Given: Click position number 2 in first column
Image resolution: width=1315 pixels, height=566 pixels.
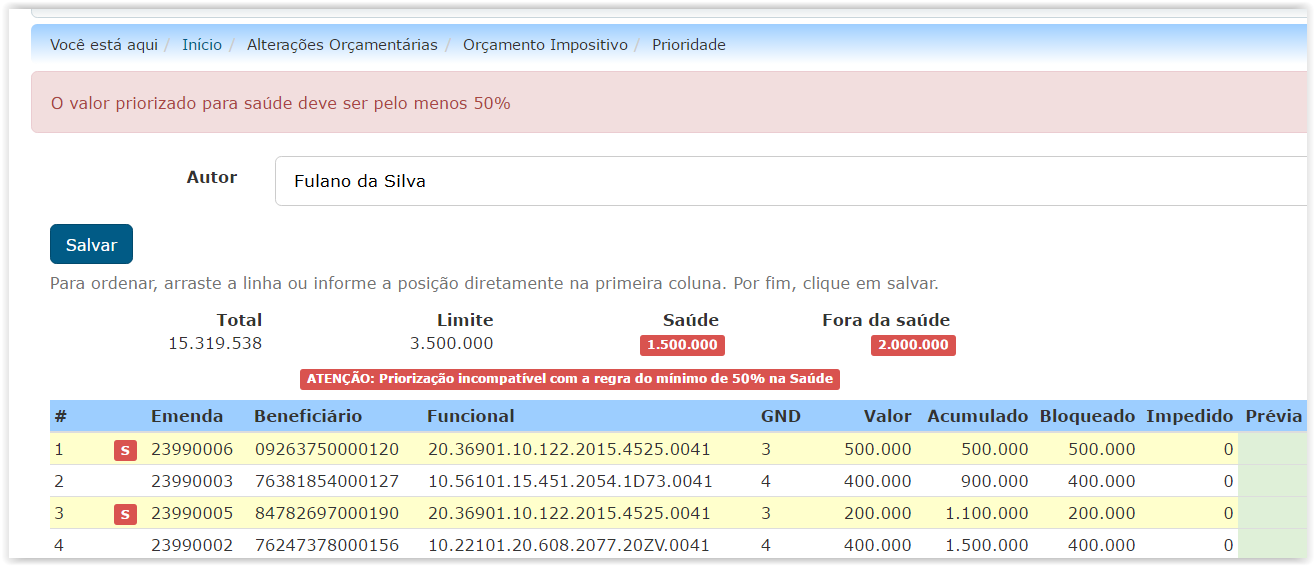Looking at the screenshot, I should coord(58,482).
